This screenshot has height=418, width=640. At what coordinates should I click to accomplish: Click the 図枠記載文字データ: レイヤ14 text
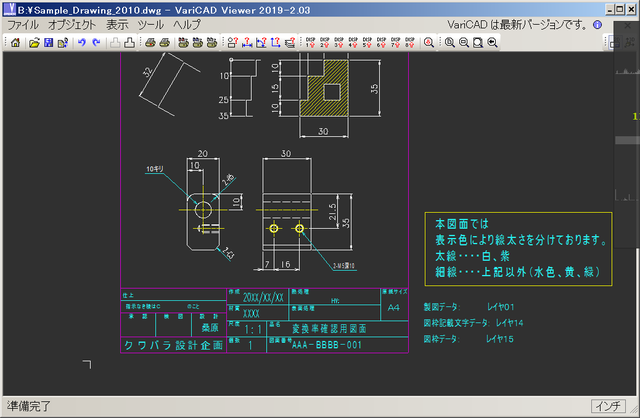click(473, 323)
